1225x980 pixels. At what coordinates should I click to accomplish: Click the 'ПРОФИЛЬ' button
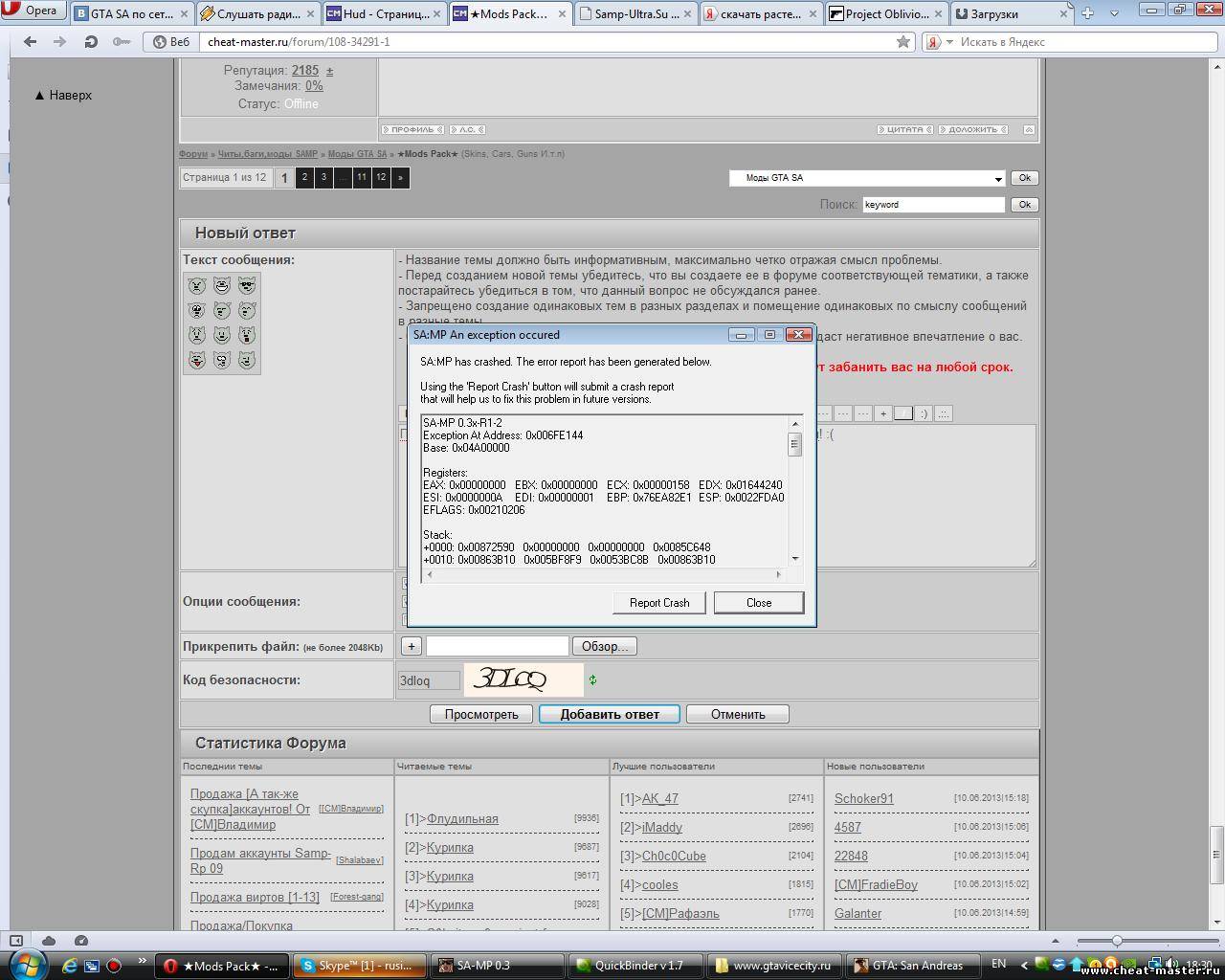click(x=412, y=129)
